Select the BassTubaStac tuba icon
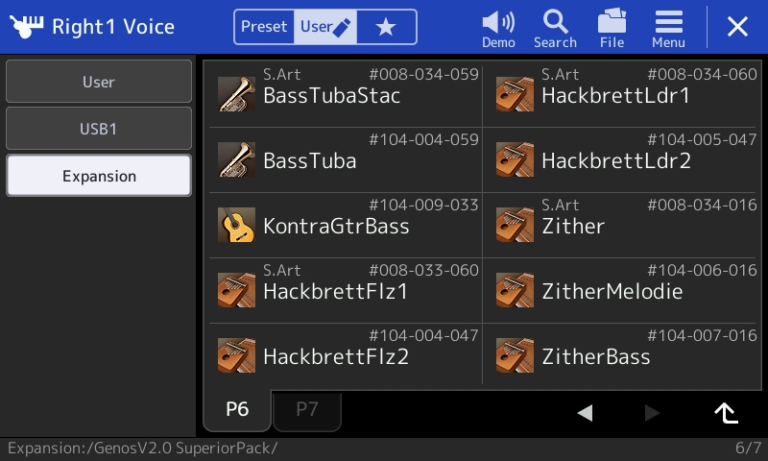 point(237,94)
